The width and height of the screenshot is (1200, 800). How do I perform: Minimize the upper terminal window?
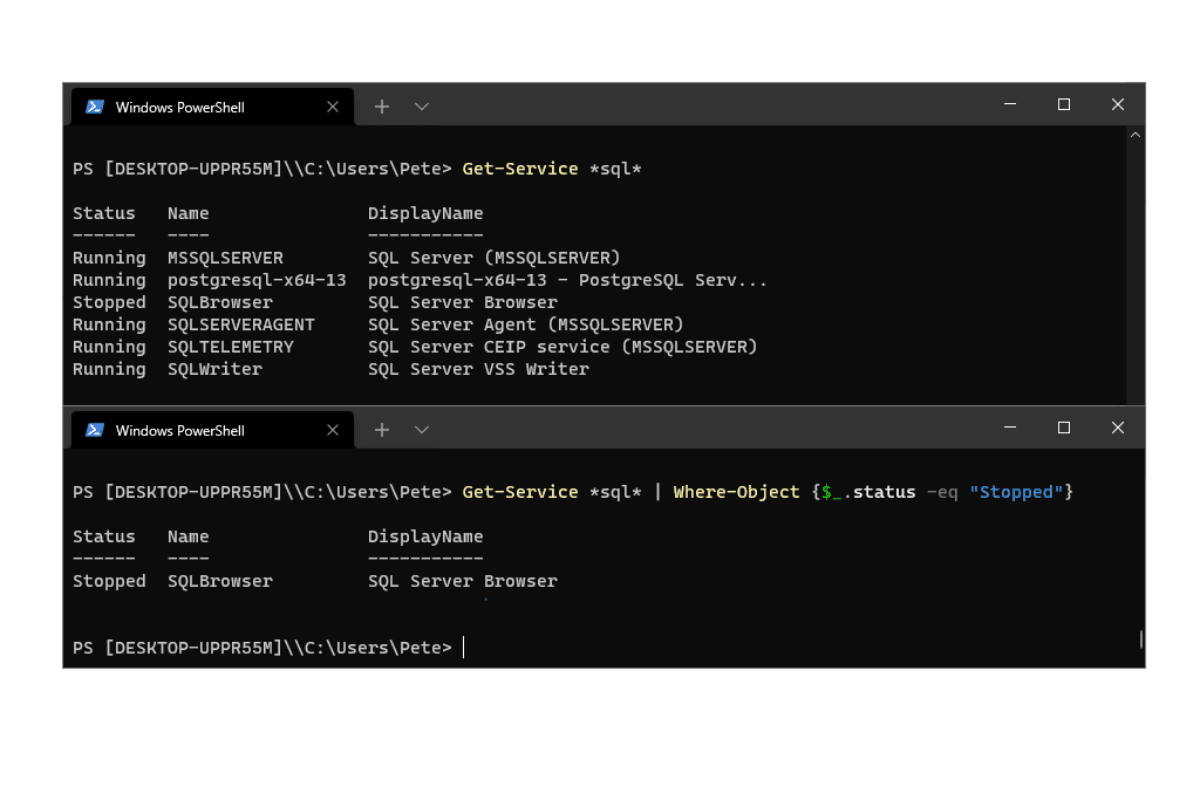(1010, 105)
